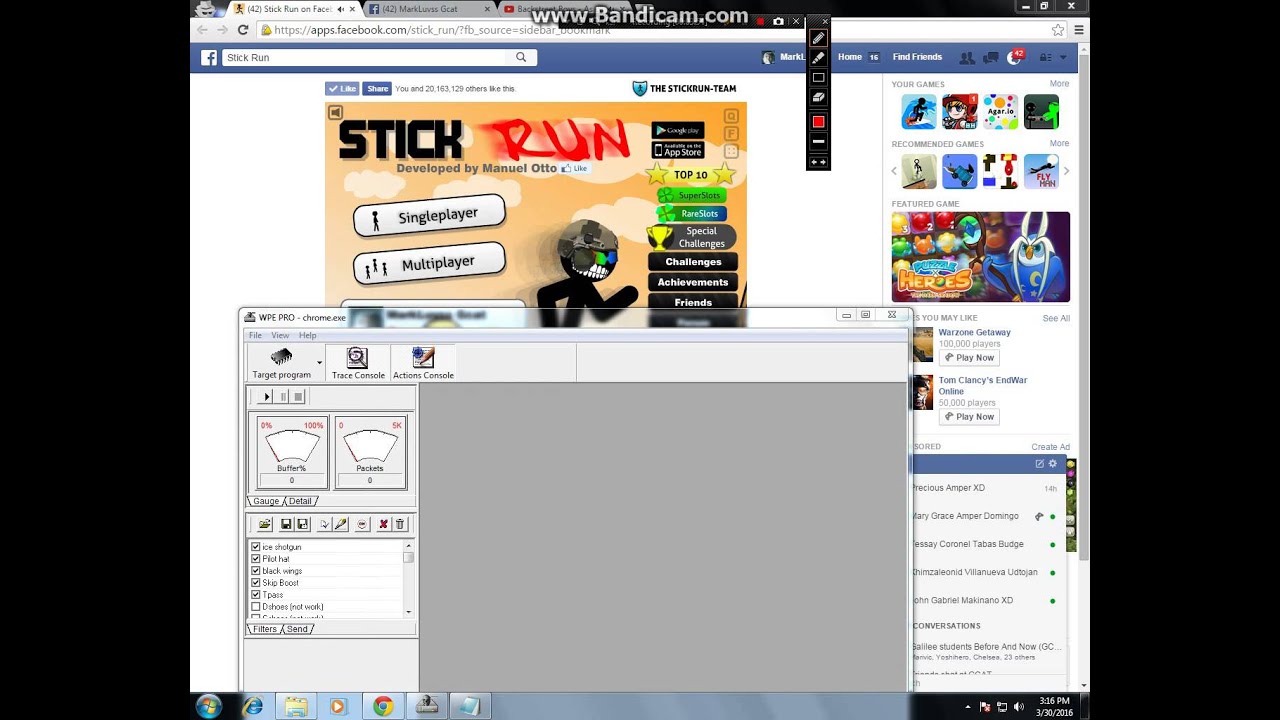Click the red X delete filter icon
This screenshot has width=1280, height=720.
click(x=383, y=524)
